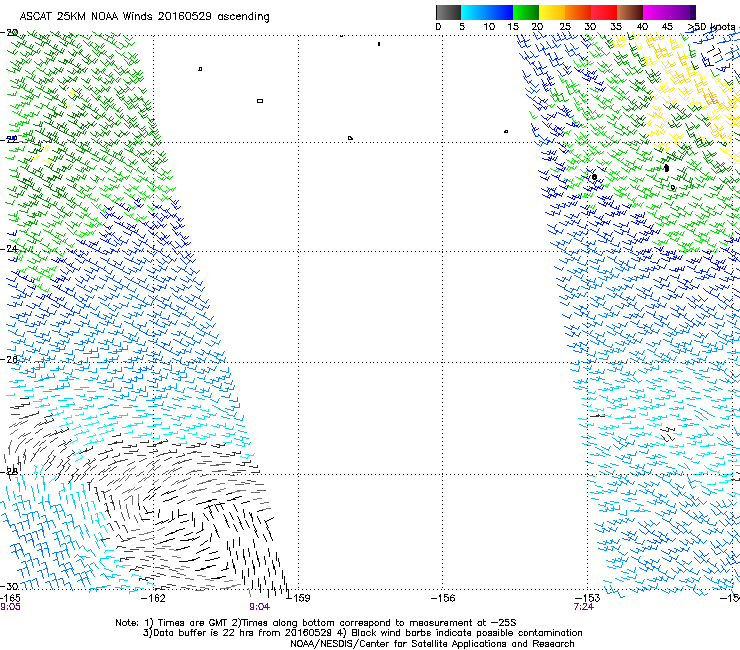
Task: Click the '35' label under the color bar
Action: click(x=616, y=27)
